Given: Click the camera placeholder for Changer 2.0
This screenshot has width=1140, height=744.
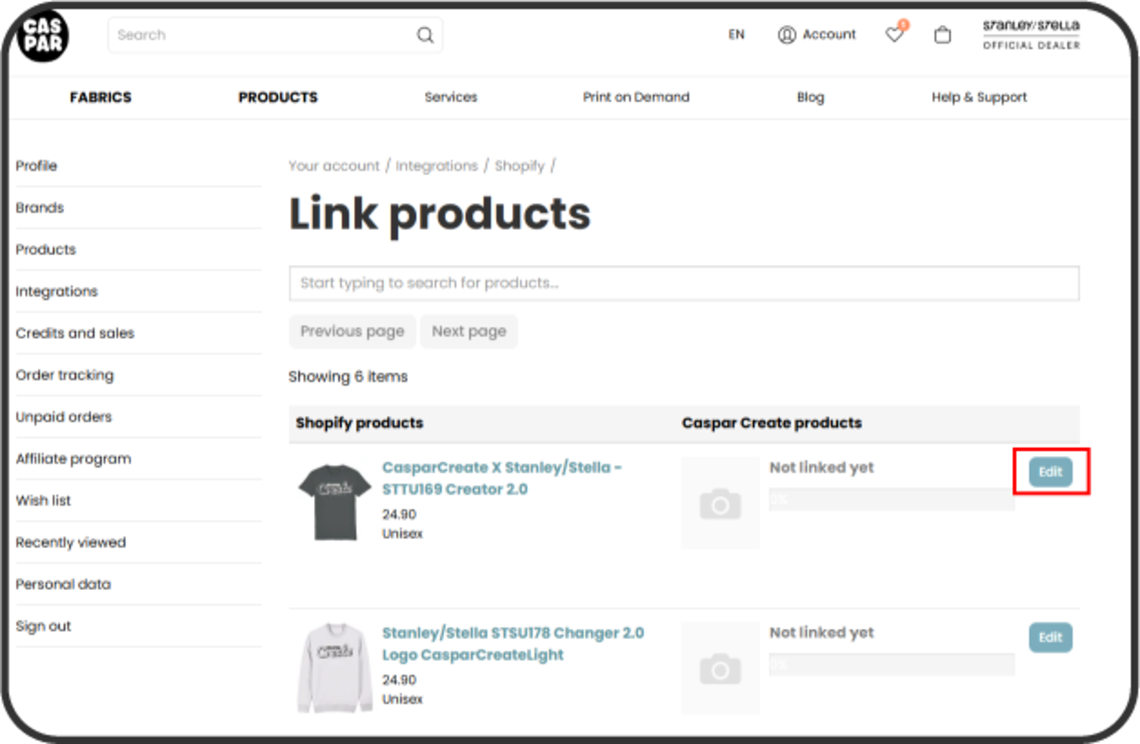Looking at the screenshot, I should pyautogui.click(x=719, y=667).
